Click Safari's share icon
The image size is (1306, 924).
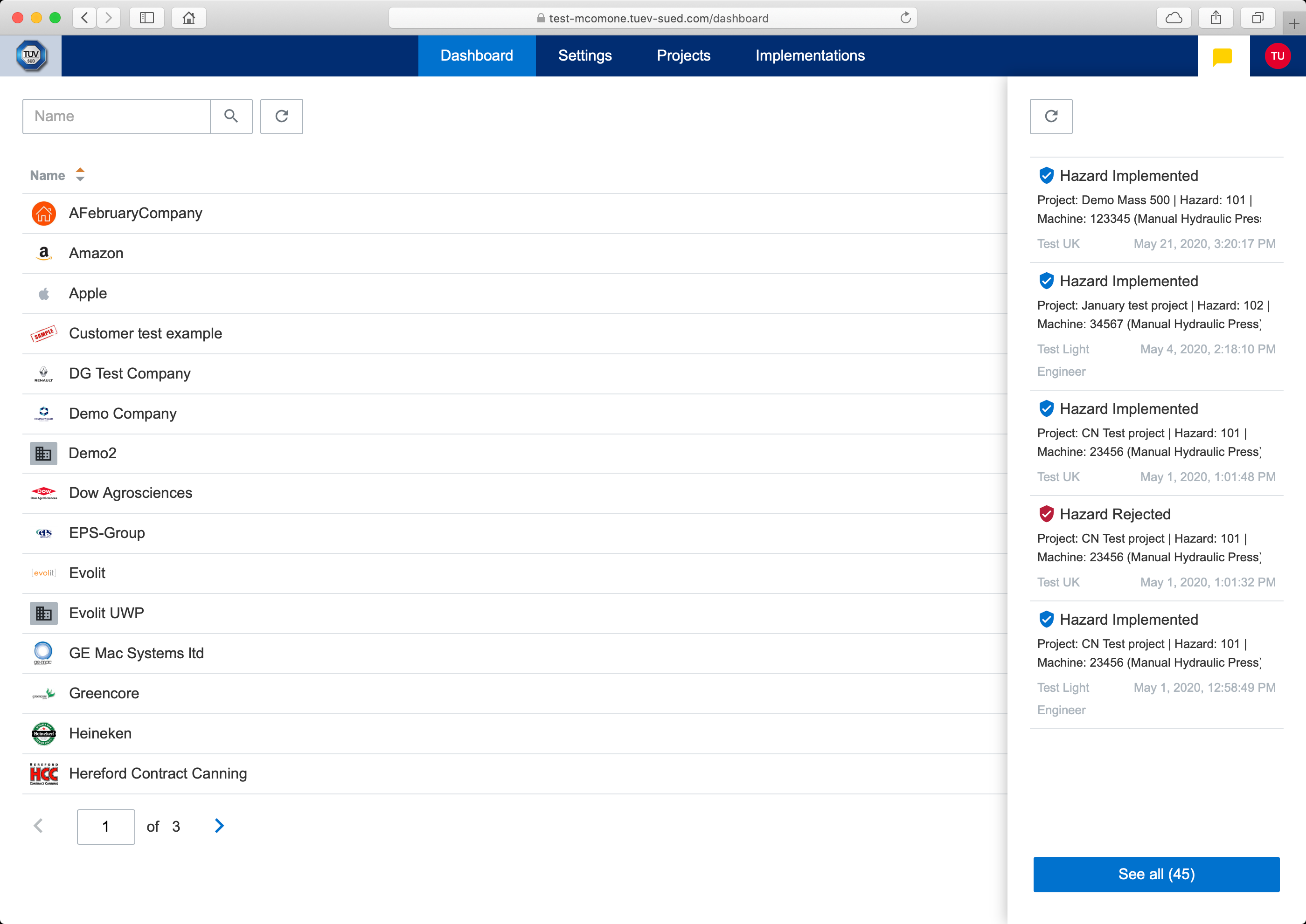pos(1216,18)
